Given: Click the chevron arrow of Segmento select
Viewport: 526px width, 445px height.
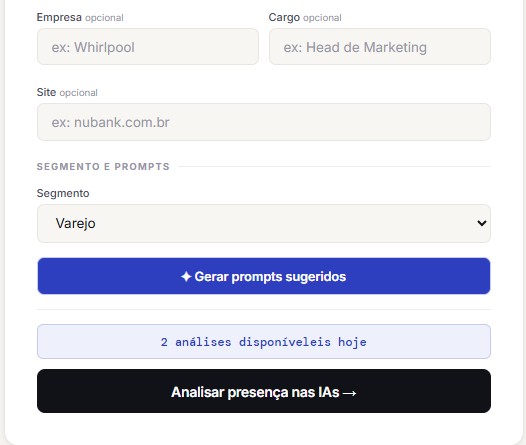Looking at the screenshot, I should pyautogui.click(x=482, y=223).
